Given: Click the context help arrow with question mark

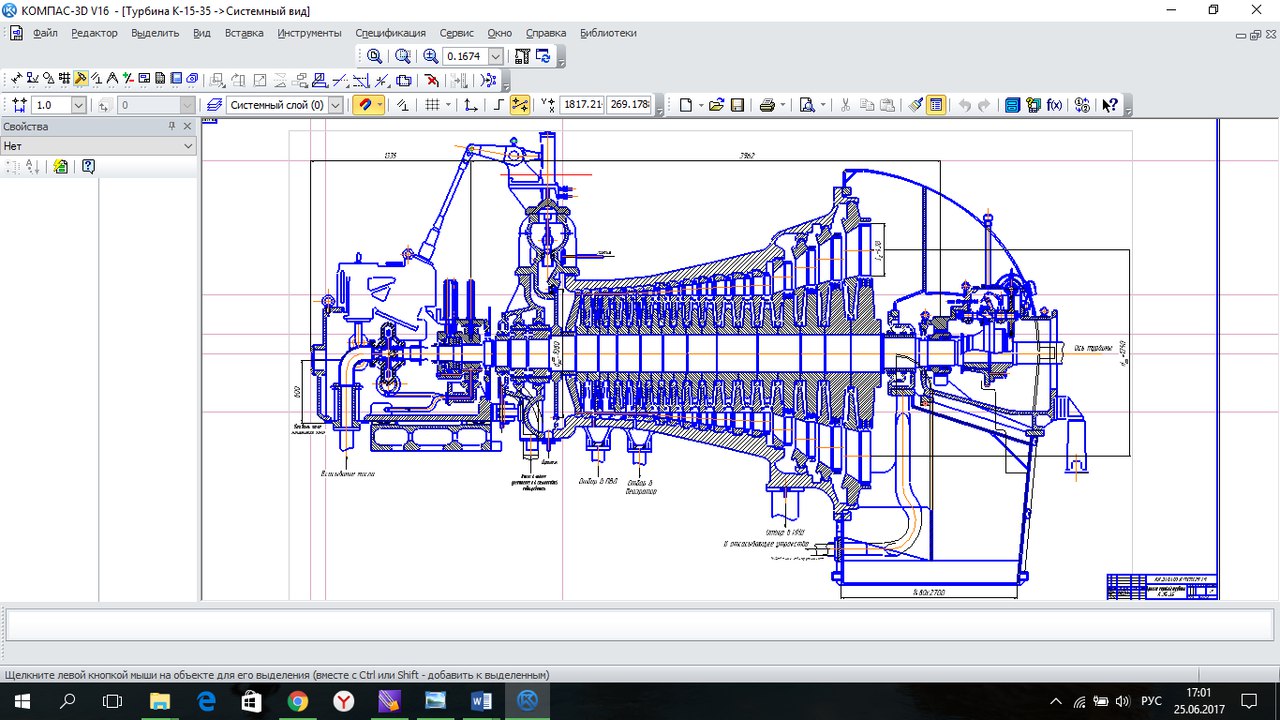Looking at the screenshot, I should coord(1110,105).
